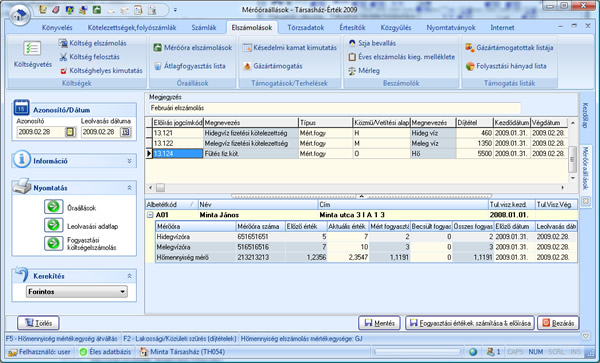Print Óraállások with green arrow button
The height and width of the screenshot is (363, 600).
pos(54,207)
